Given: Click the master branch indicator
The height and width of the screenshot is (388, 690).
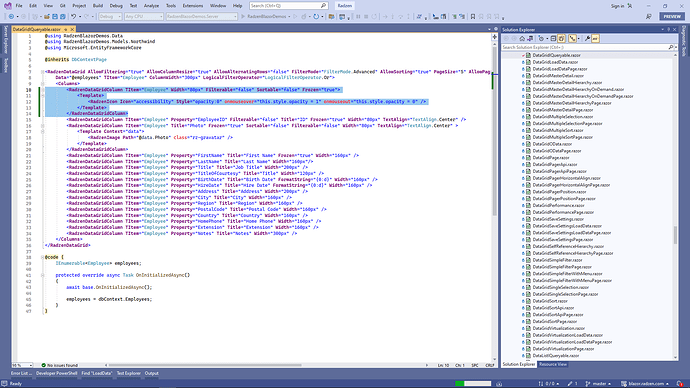Looking at the screenshot, I should 598,384.
